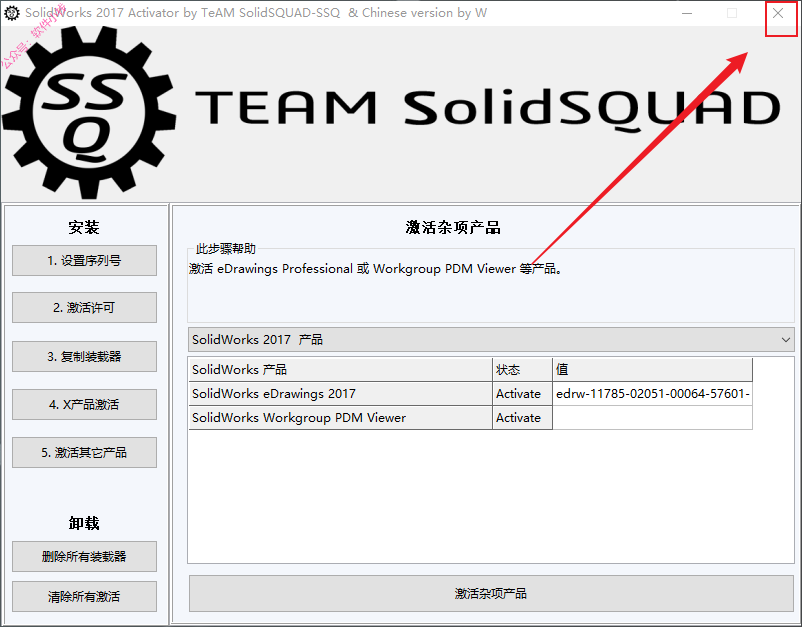Click the SSQ gear icon in title bar

click(x=12, y=13)
